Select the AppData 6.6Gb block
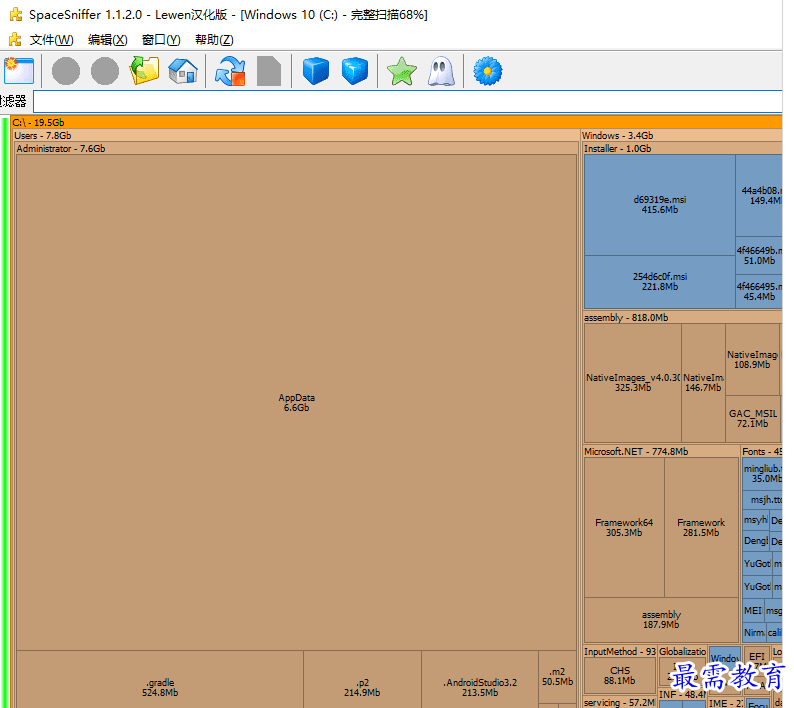 296,403
